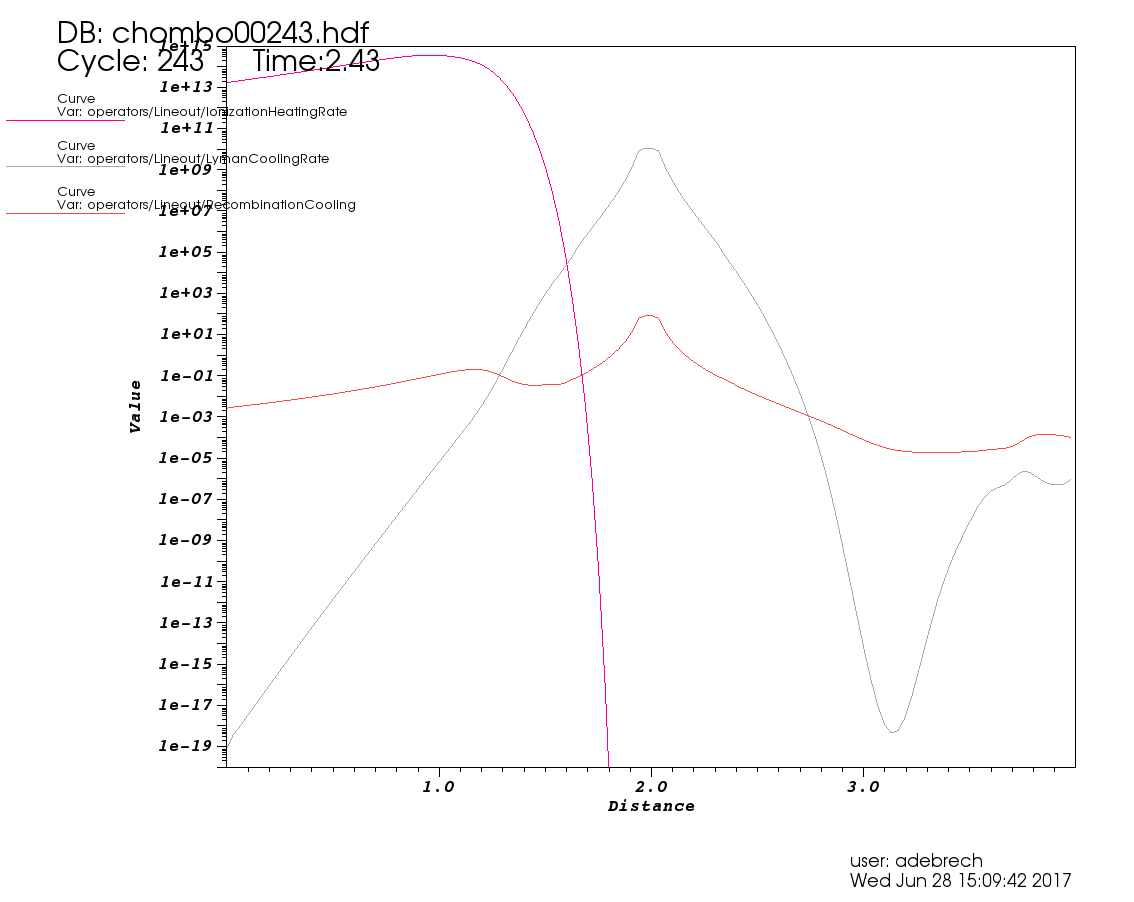Click the Distance x-axis title
Image resolution: width=1134 pixels, height=902 pixels.
tap(651, 806)
